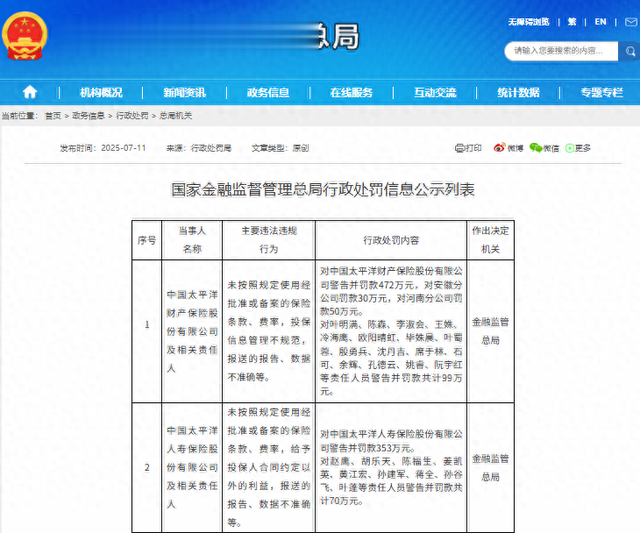
Task: Click the publish date 2025-07-11
Action: [123, 148]
